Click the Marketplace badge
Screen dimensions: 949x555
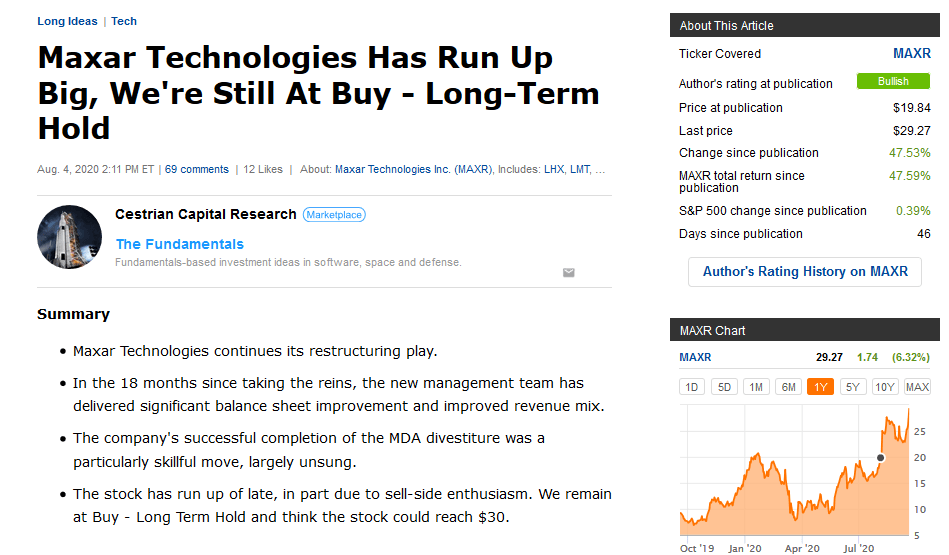(x=334, y=215)
